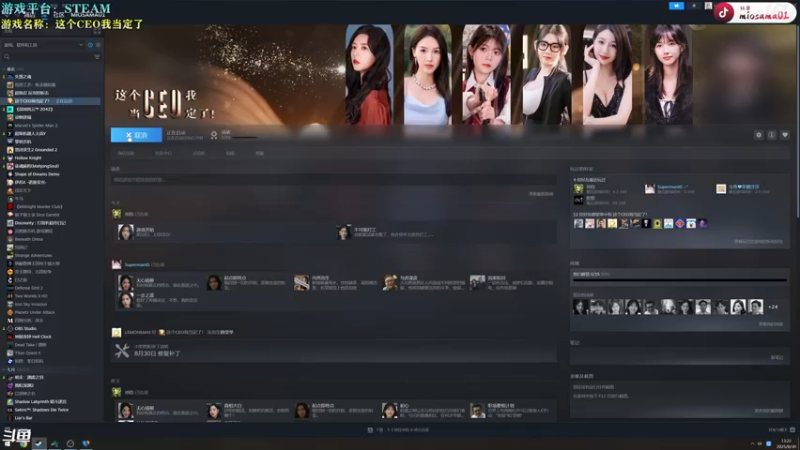Open downloads status in bottom bar
This screenshot has height=450, width=800.
398,430
